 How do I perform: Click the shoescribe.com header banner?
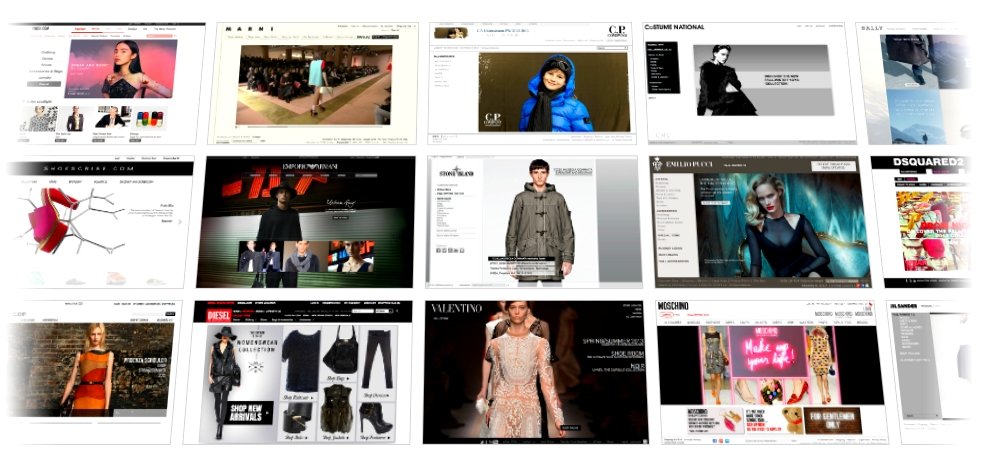(x=100, y=169)
